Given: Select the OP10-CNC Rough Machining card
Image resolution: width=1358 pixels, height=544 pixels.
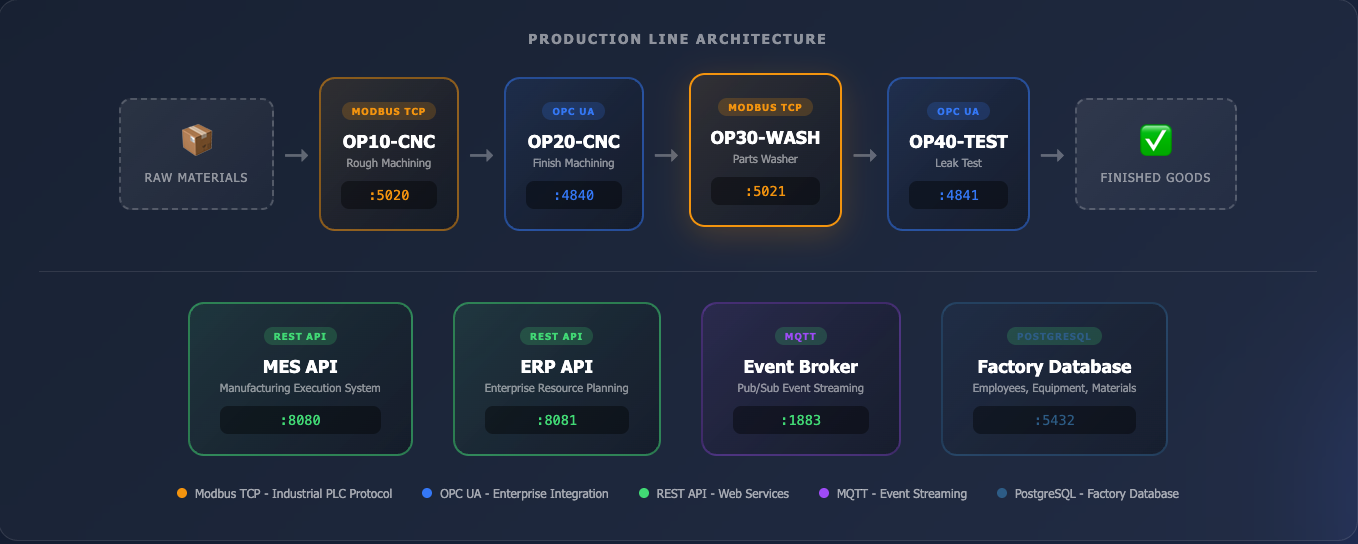Looking at the screenshot, I should click(x=389, y=154).
